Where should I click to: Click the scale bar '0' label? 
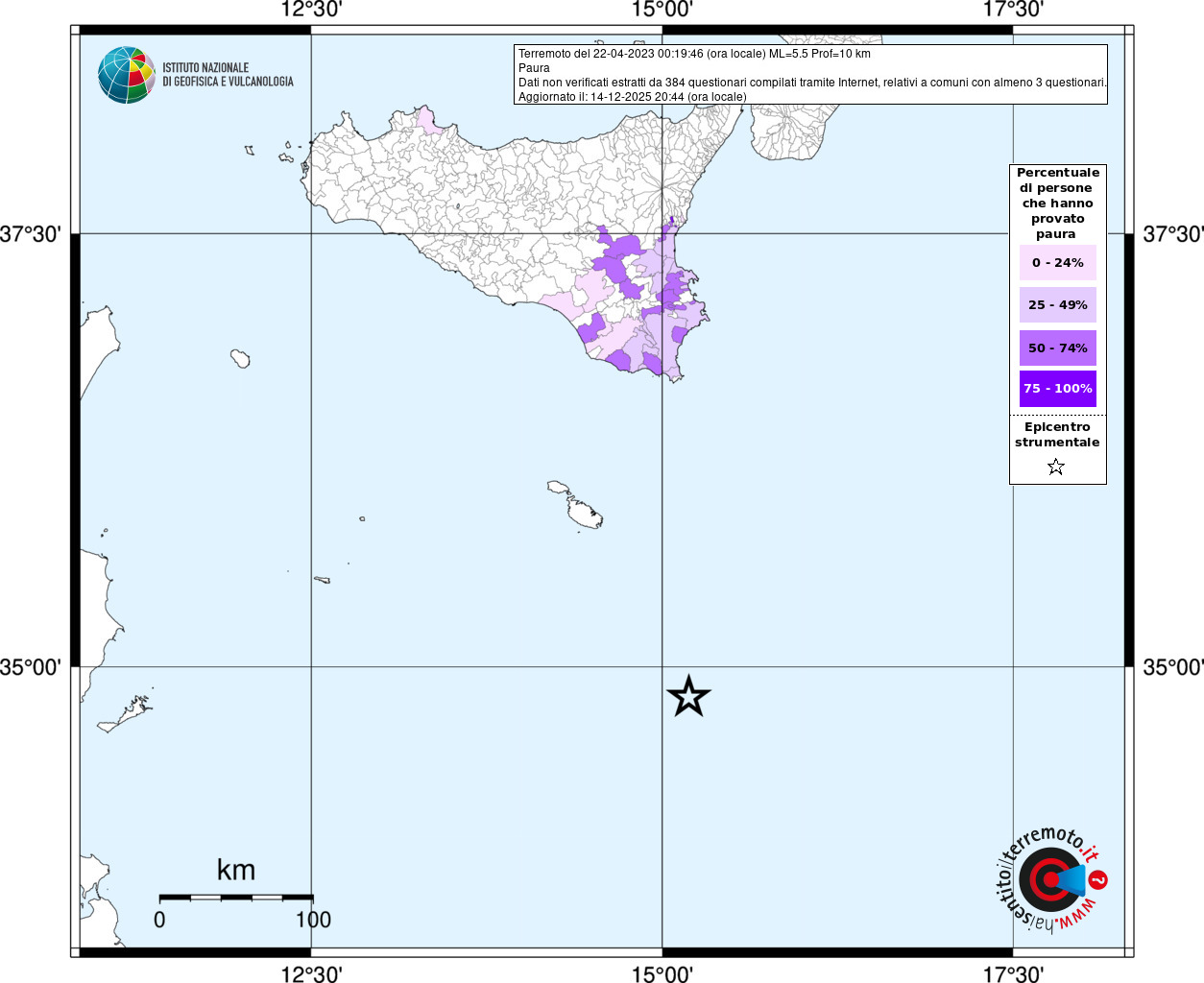click(x=159, y=920)
